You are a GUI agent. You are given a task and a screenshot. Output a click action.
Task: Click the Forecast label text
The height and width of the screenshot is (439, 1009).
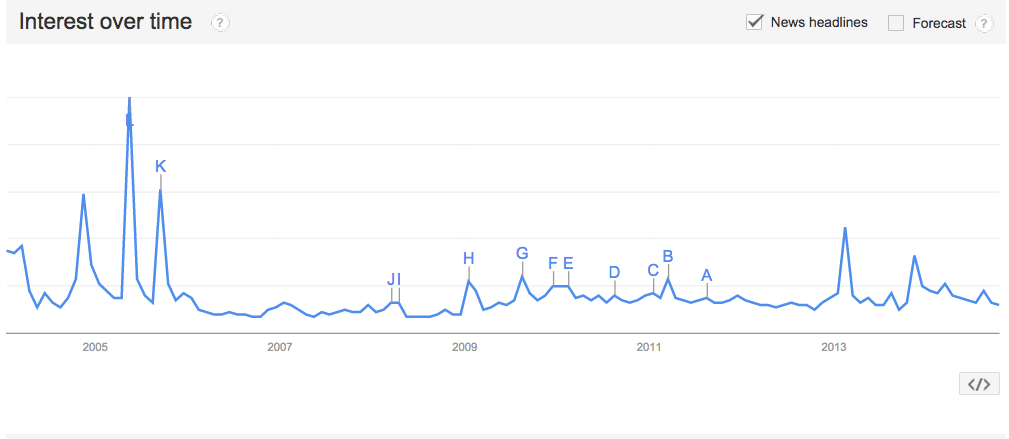pos(939,23)
